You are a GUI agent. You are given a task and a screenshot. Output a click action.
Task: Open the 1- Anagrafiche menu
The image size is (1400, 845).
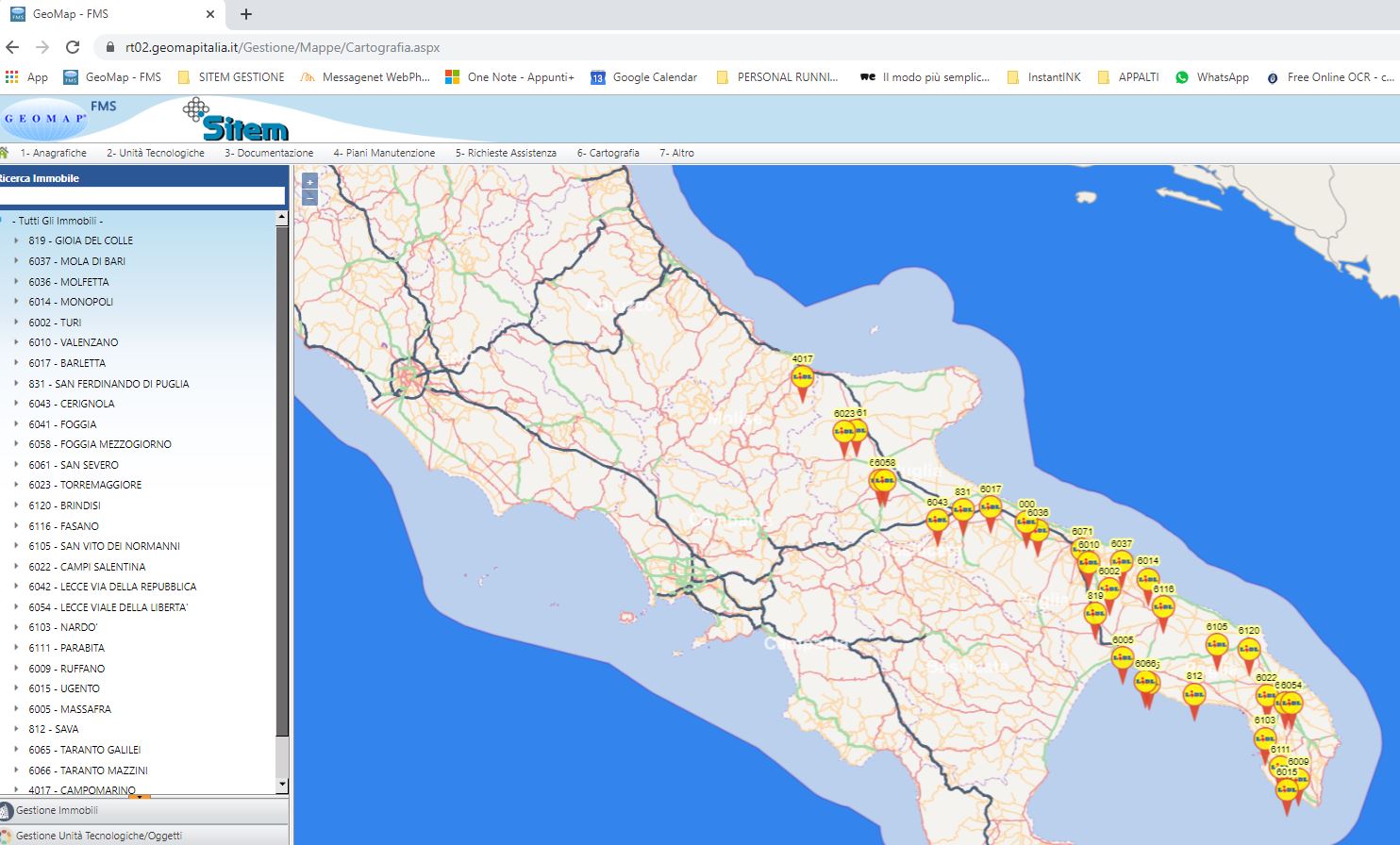tap(53, 153)
